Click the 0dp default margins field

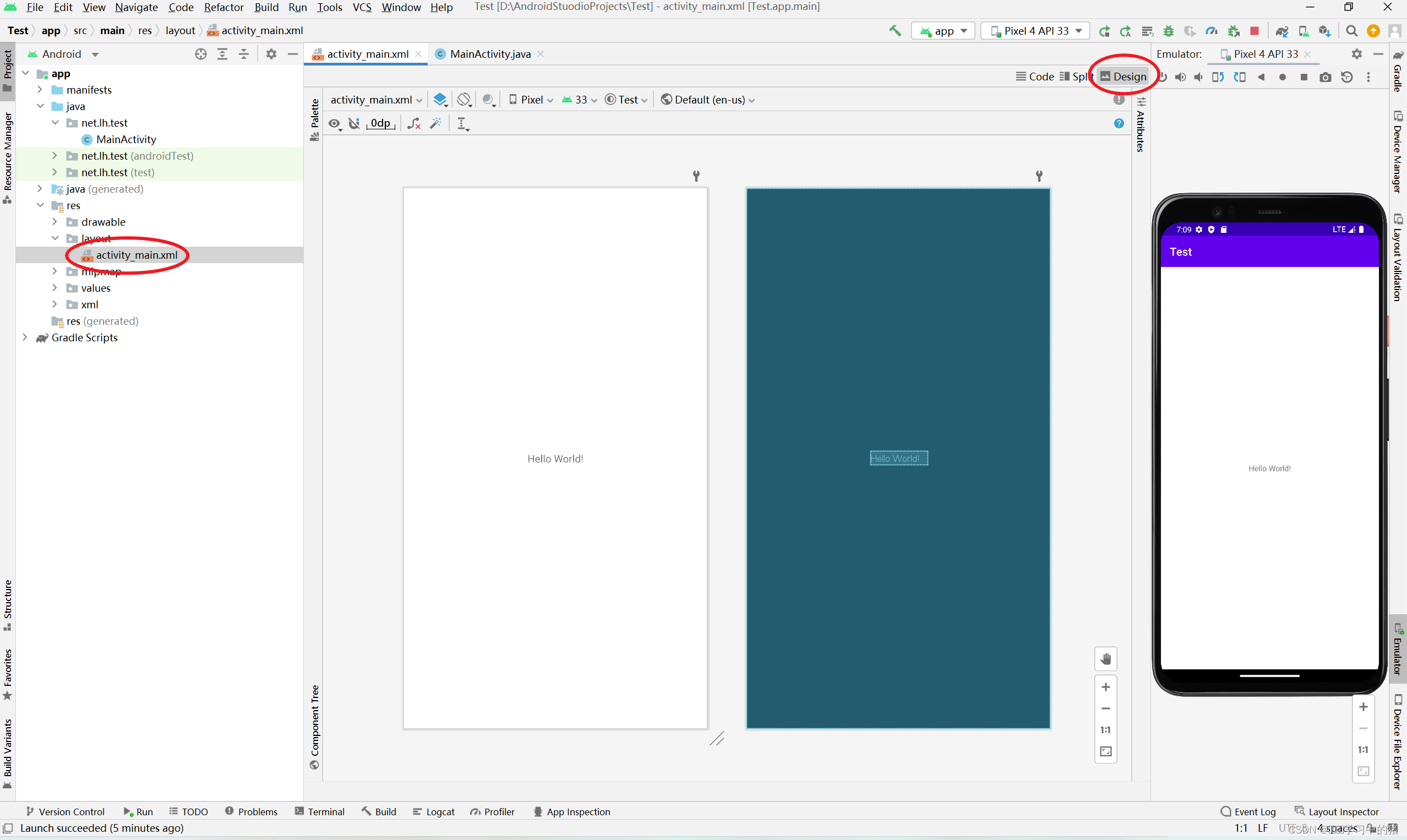pos(380,123)
